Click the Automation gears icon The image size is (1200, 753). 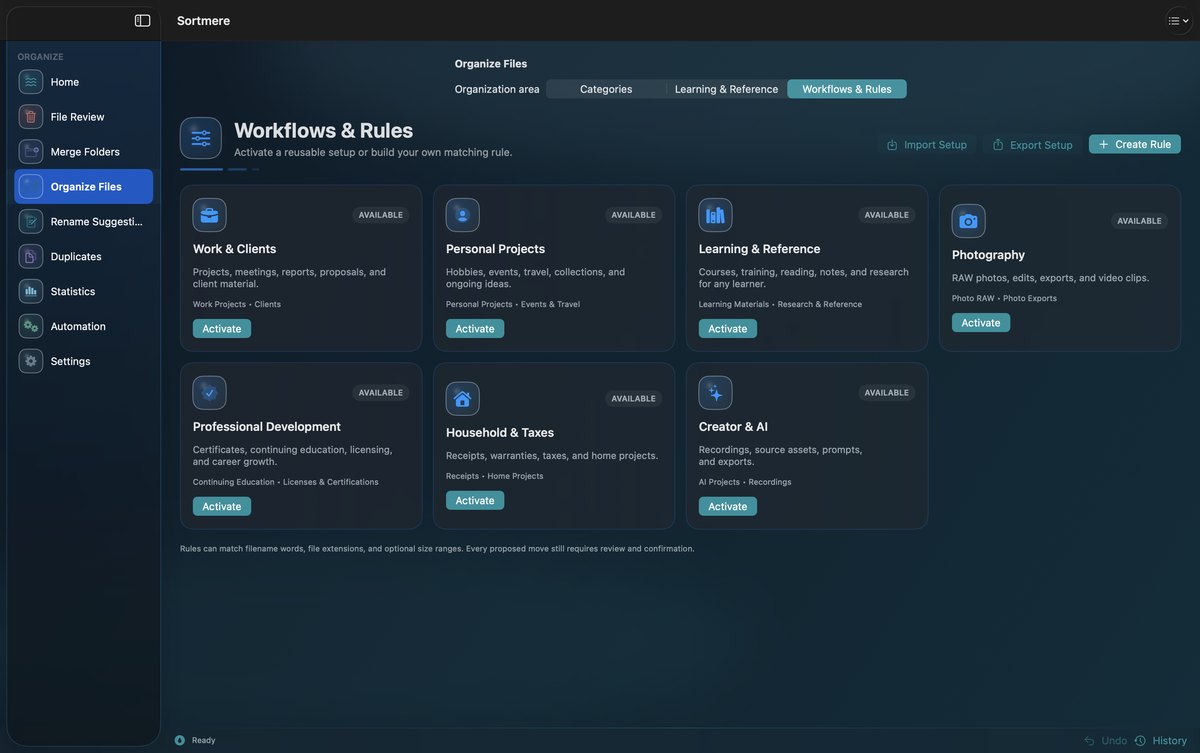(31, 327)
